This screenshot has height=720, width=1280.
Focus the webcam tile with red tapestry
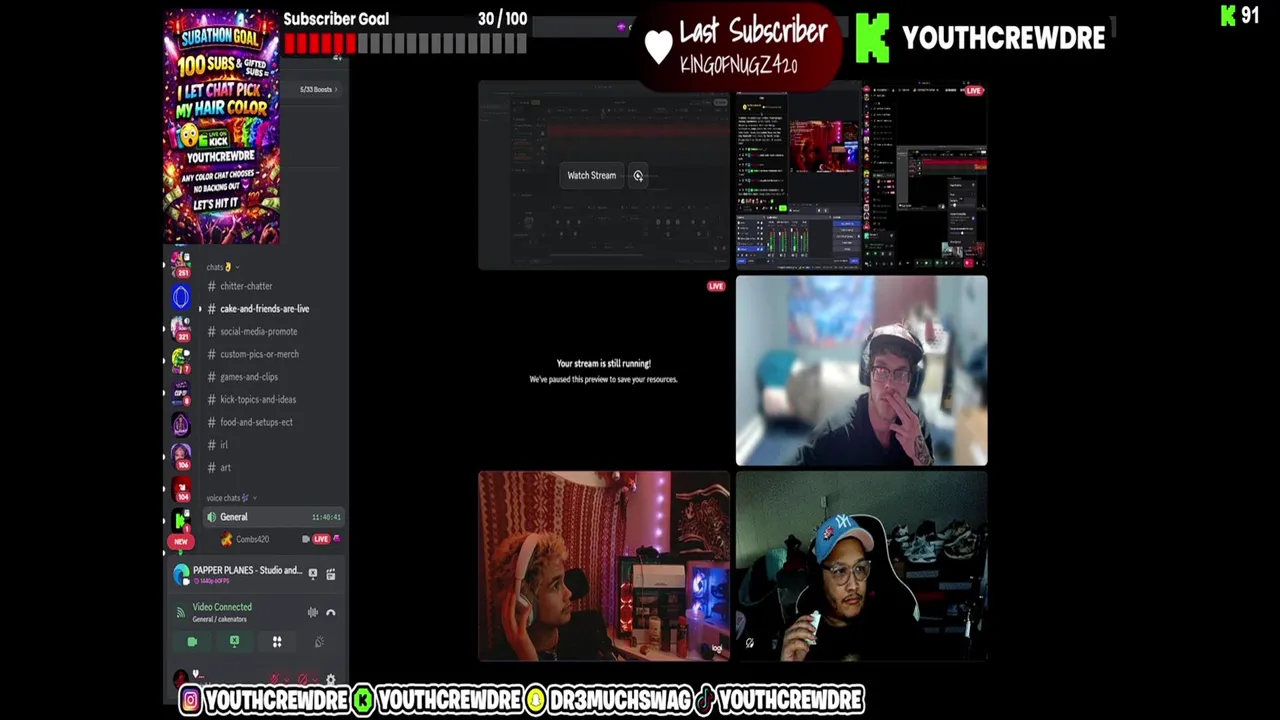(x=603, y=566)
